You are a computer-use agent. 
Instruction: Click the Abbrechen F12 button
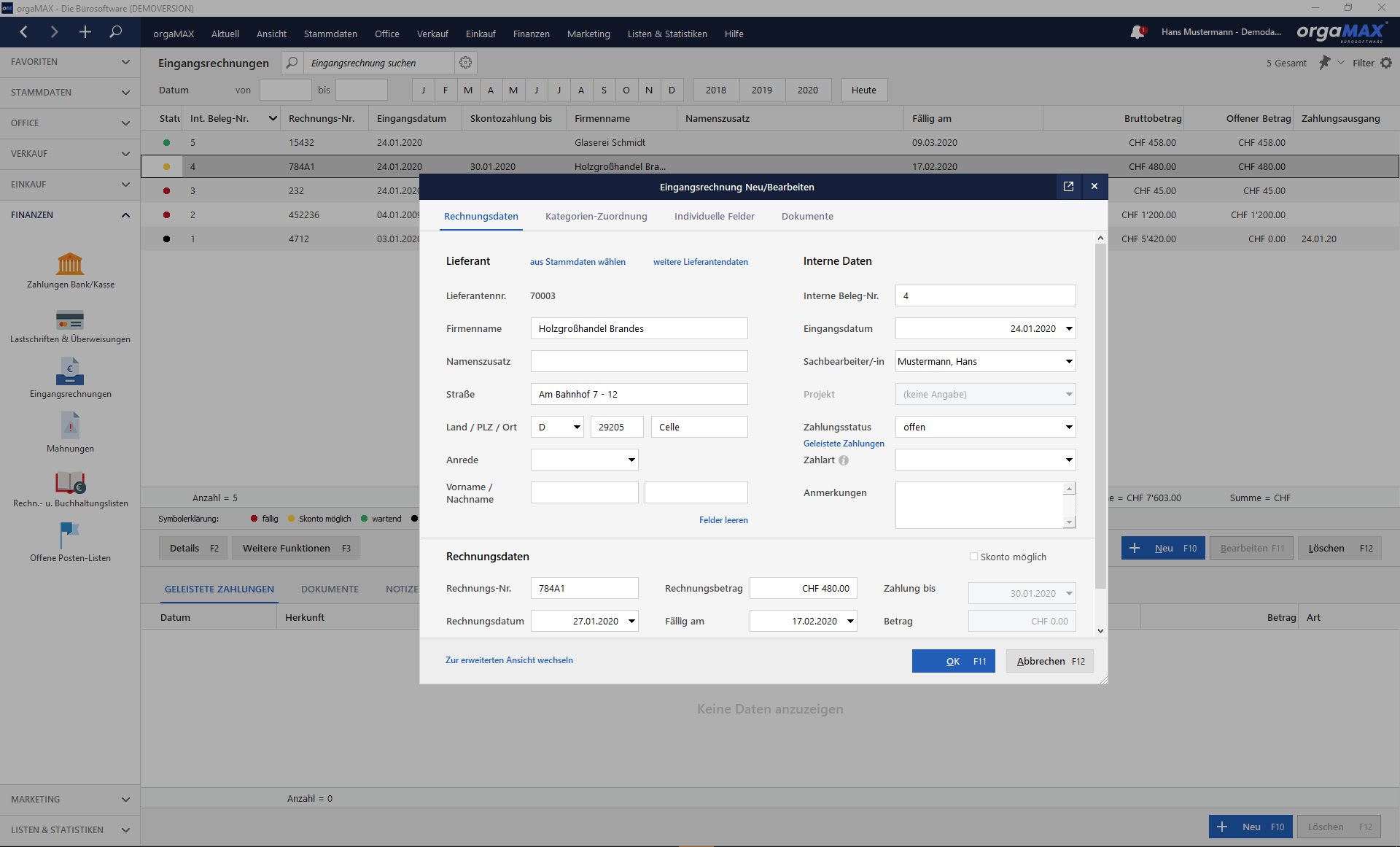pyautogui.click(x=1050, y=661)
